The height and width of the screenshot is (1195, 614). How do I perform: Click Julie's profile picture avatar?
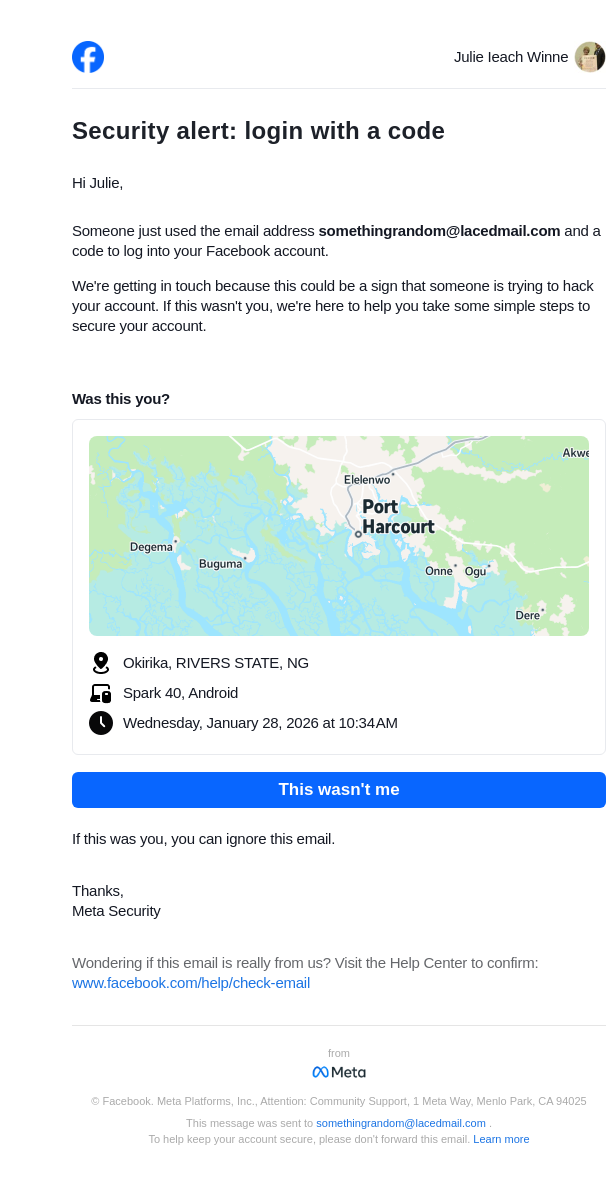coord(590,57)
